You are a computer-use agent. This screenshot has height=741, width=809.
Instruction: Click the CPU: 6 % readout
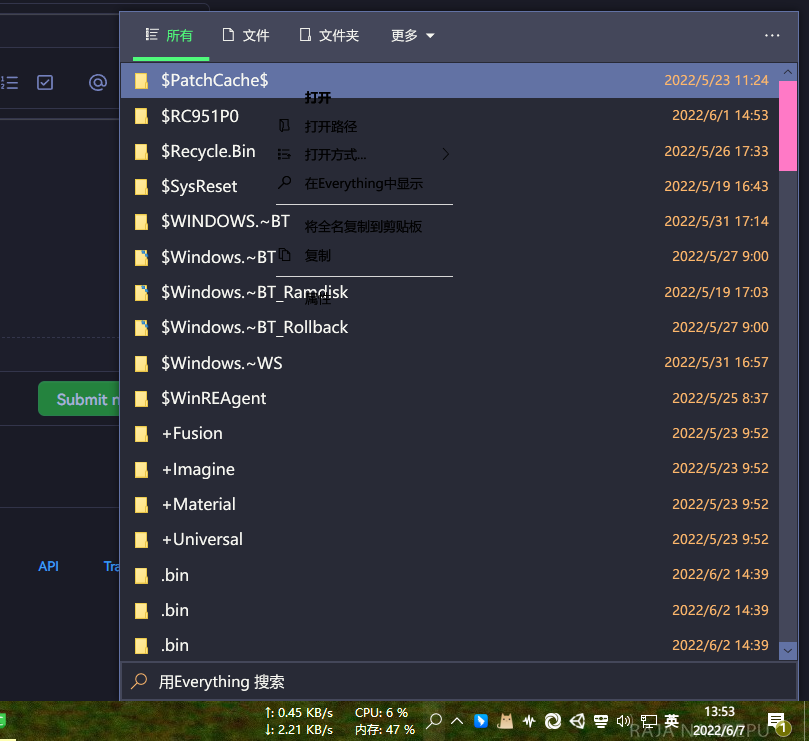click(381, 713)
